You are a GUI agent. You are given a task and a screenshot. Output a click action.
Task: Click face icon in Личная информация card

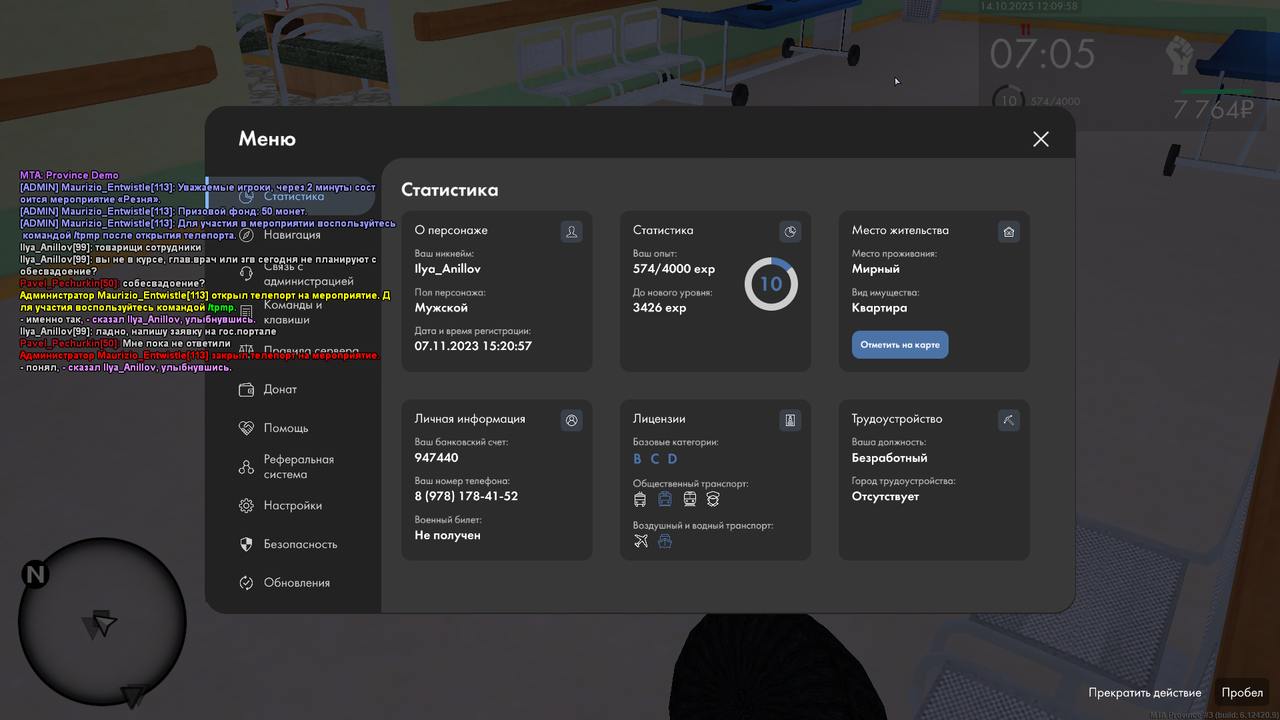572,421
